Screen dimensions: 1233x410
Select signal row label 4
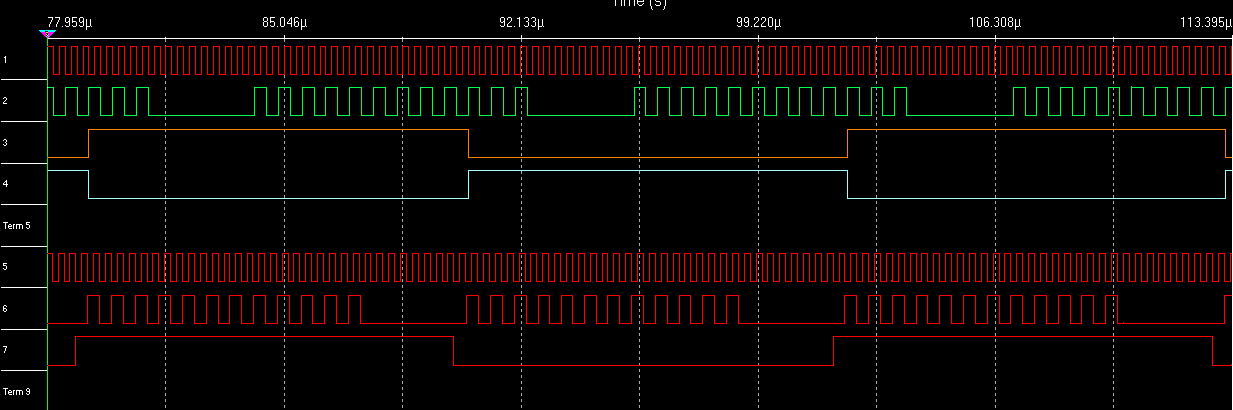5,184
